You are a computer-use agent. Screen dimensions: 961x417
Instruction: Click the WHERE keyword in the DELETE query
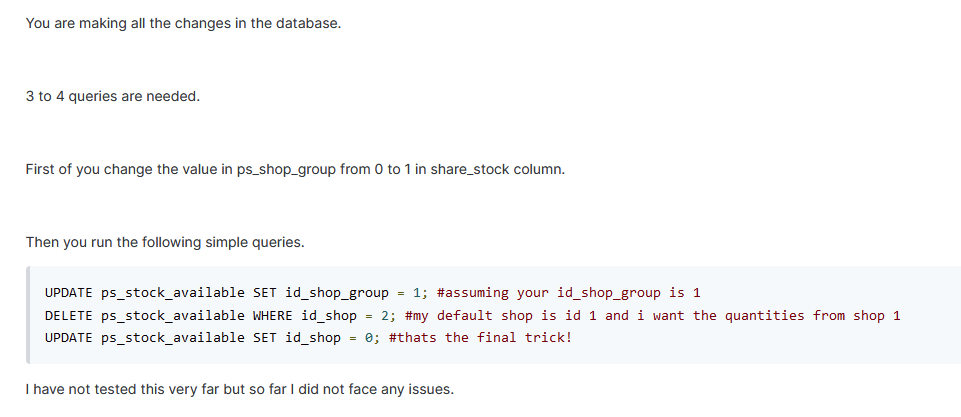[271, 316]
